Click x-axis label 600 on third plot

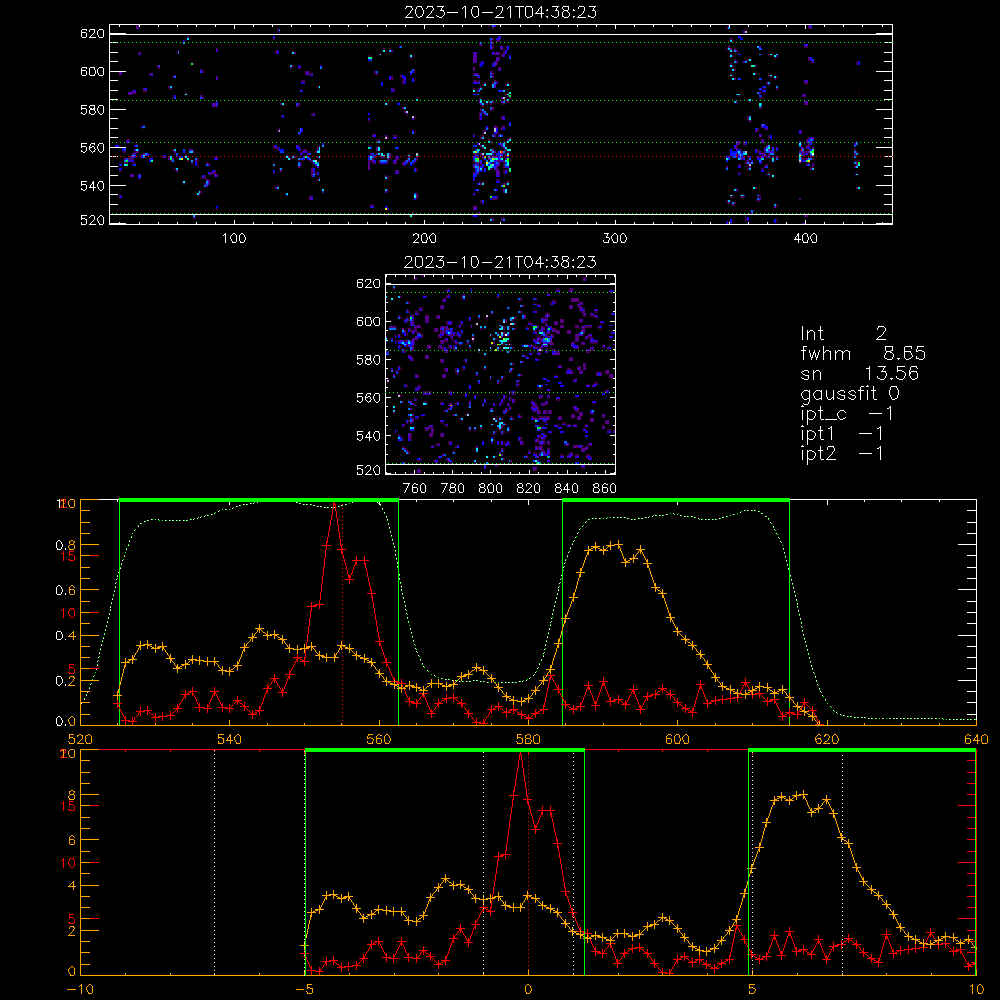click(x=677, y=739)
